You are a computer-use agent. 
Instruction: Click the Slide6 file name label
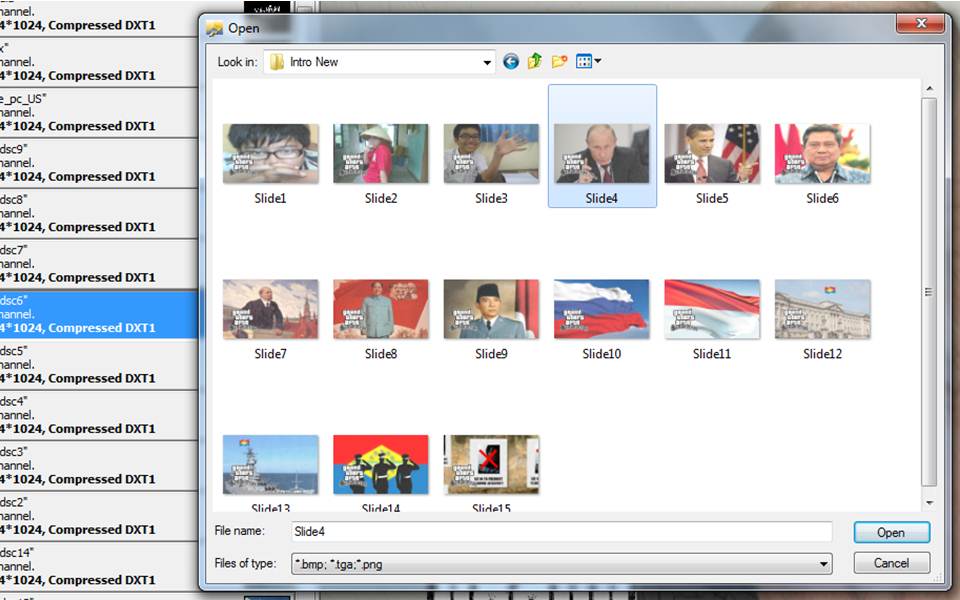click(822, 198)
